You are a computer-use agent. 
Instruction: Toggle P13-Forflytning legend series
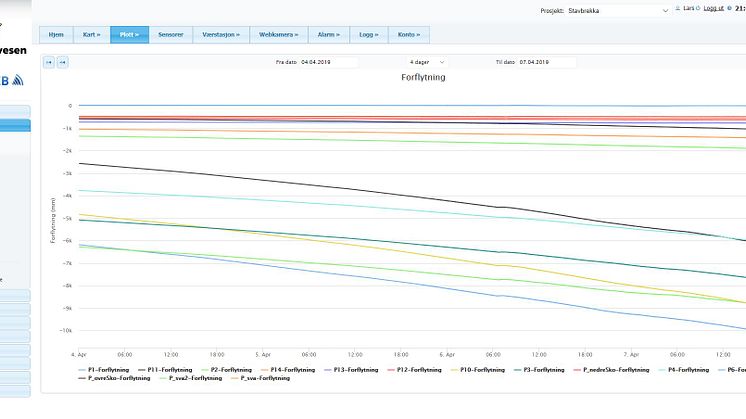pos(351,370)
